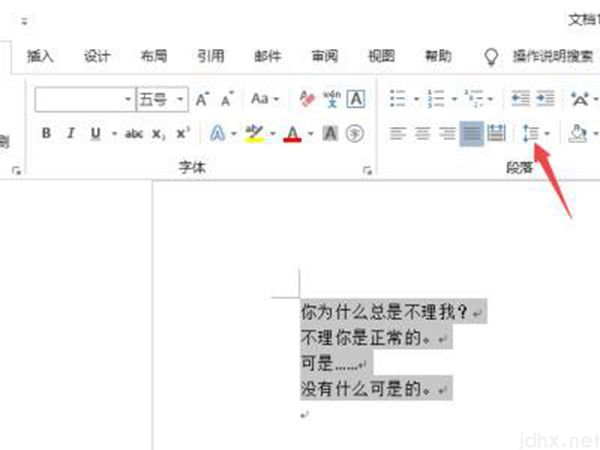Toggle character shading gray A icon

point(330,134)
